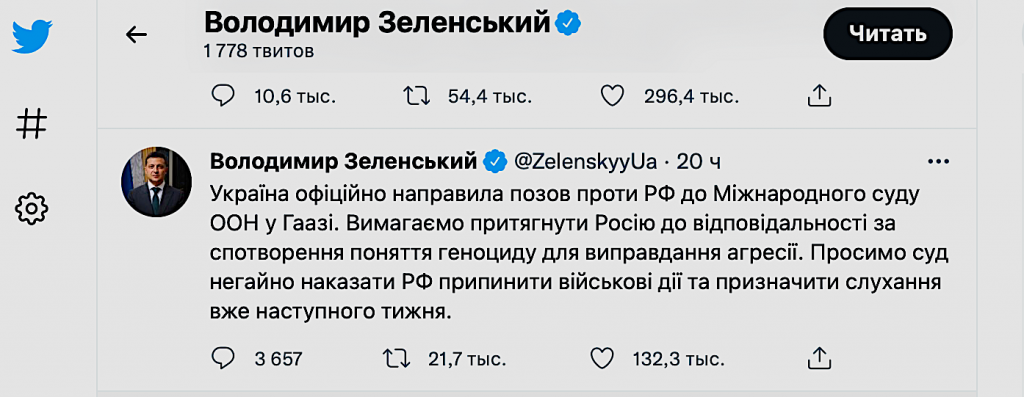The image size is (1024, 397).
Task: Like the tweet with 296,4 тыс. likes
Action: click(613, 97)
